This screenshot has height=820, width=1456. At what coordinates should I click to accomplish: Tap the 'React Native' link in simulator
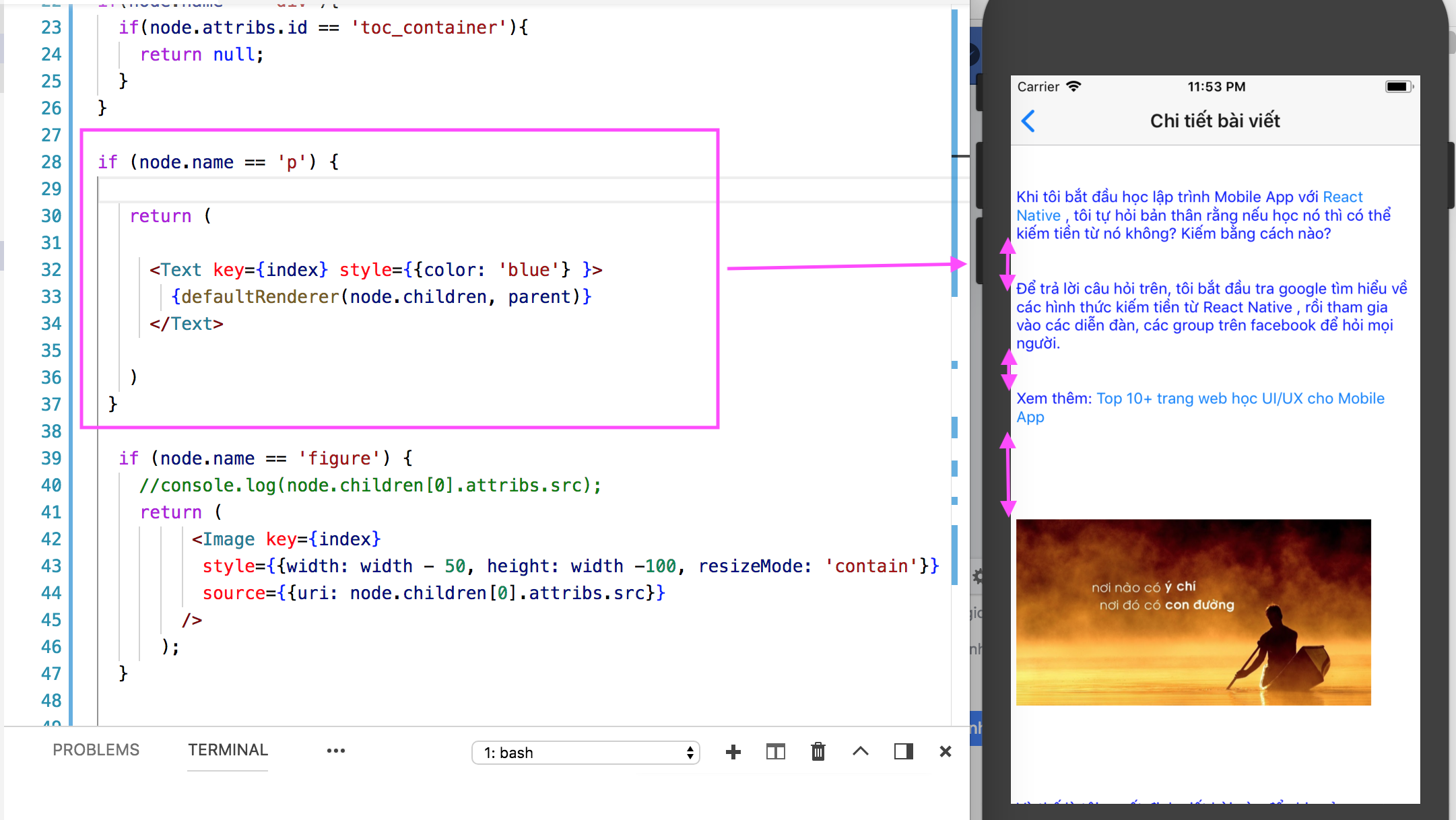[x=1343, y=197]
